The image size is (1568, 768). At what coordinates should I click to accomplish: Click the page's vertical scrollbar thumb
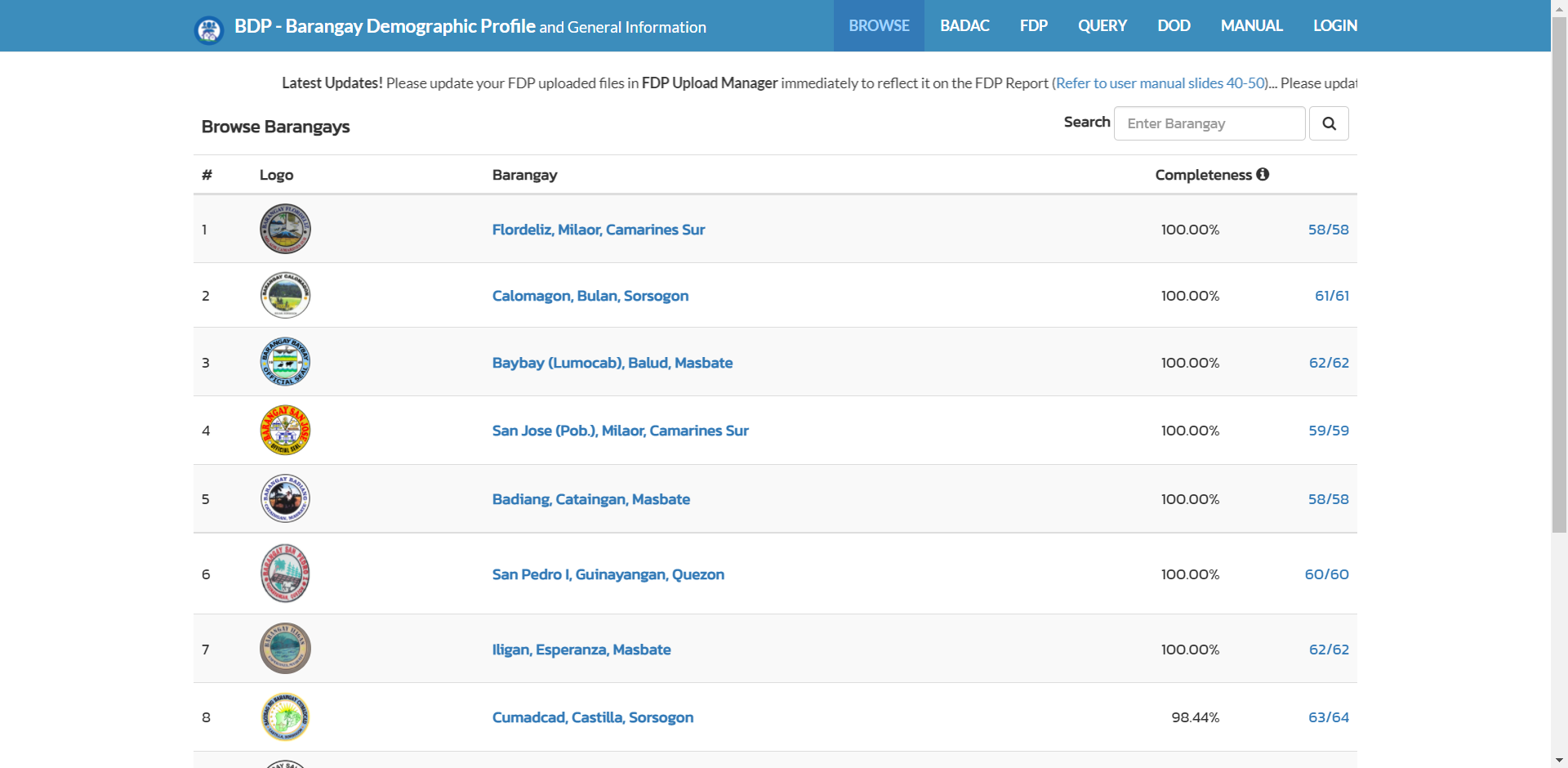pyautogui.click(x=1559, y=274)
